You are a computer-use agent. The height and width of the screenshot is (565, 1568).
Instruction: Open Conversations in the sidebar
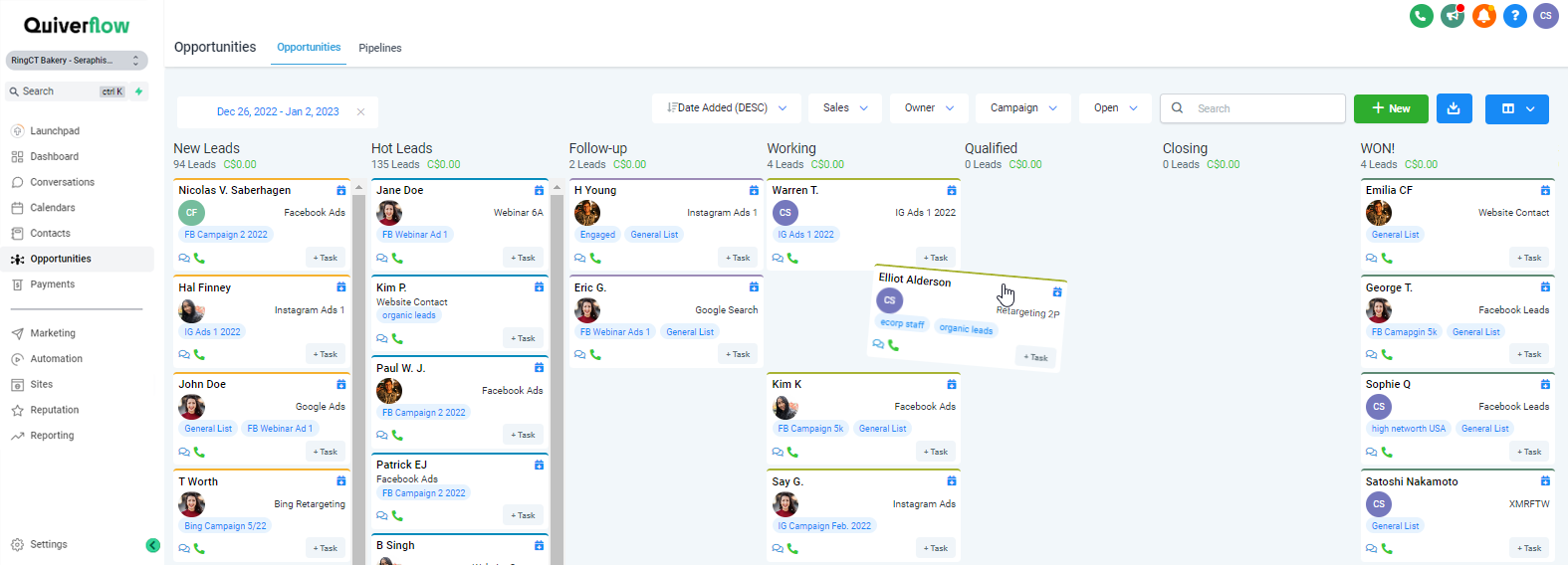pos(62,182)
